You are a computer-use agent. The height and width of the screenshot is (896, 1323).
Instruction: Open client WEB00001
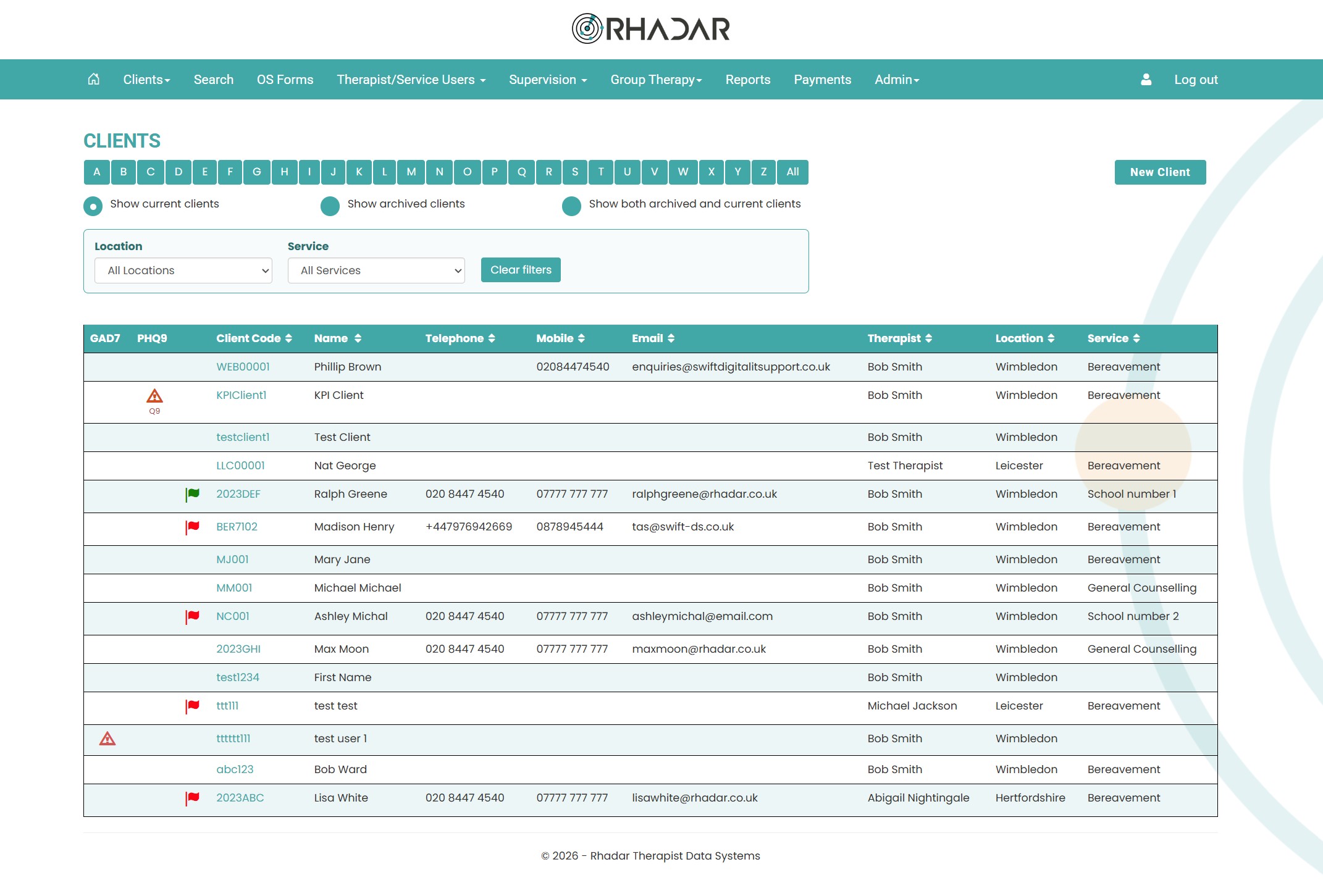tap(243, 367)
